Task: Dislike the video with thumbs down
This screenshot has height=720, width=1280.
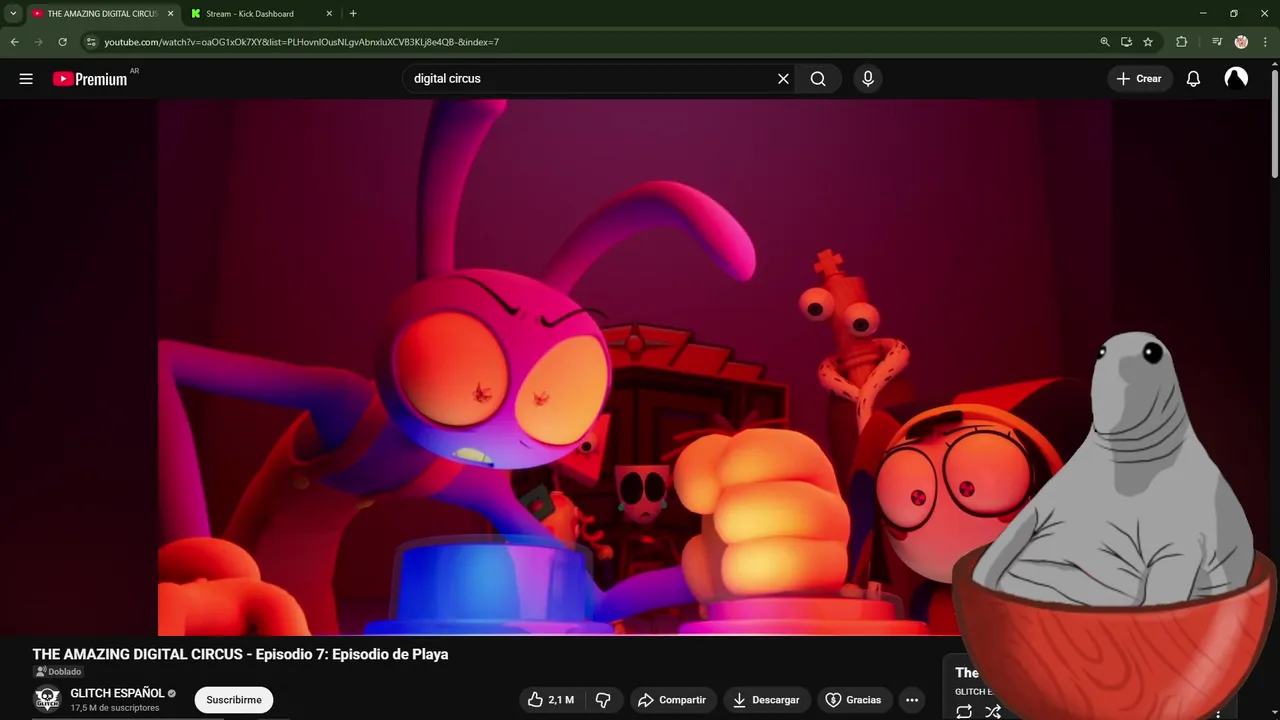Action: point(603,700)
